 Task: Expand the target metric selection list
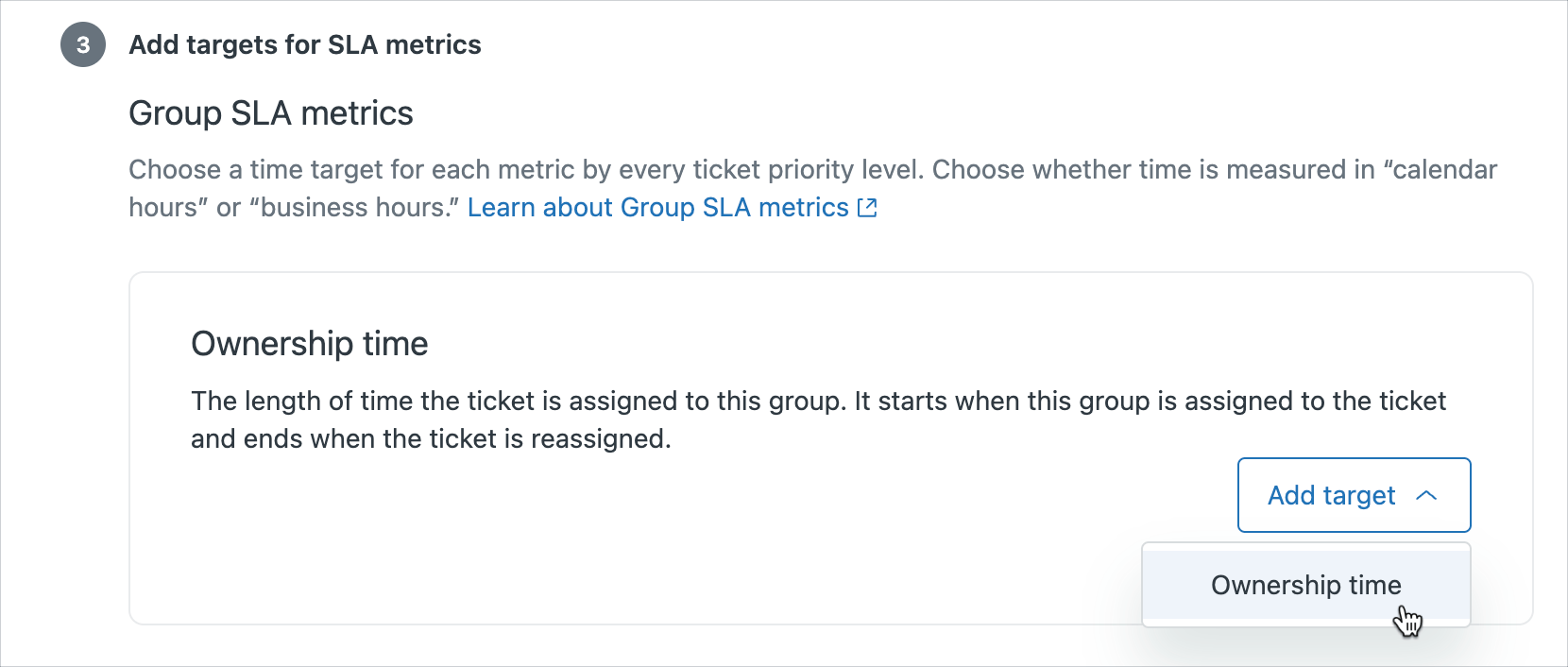pyautogui.click(x=1353, y=495)
